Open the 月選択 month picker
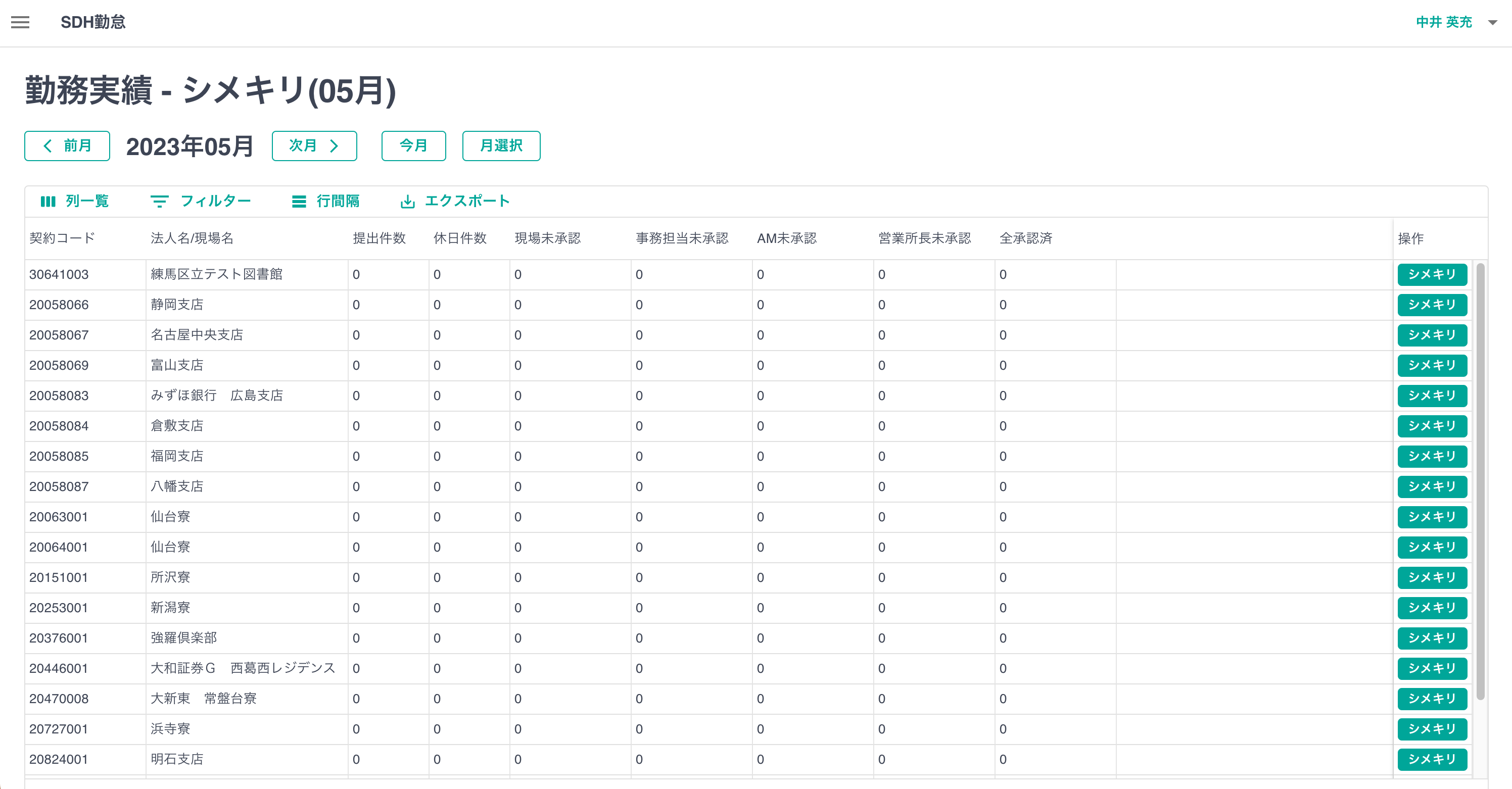1512x789 pixels. [501, 145]
